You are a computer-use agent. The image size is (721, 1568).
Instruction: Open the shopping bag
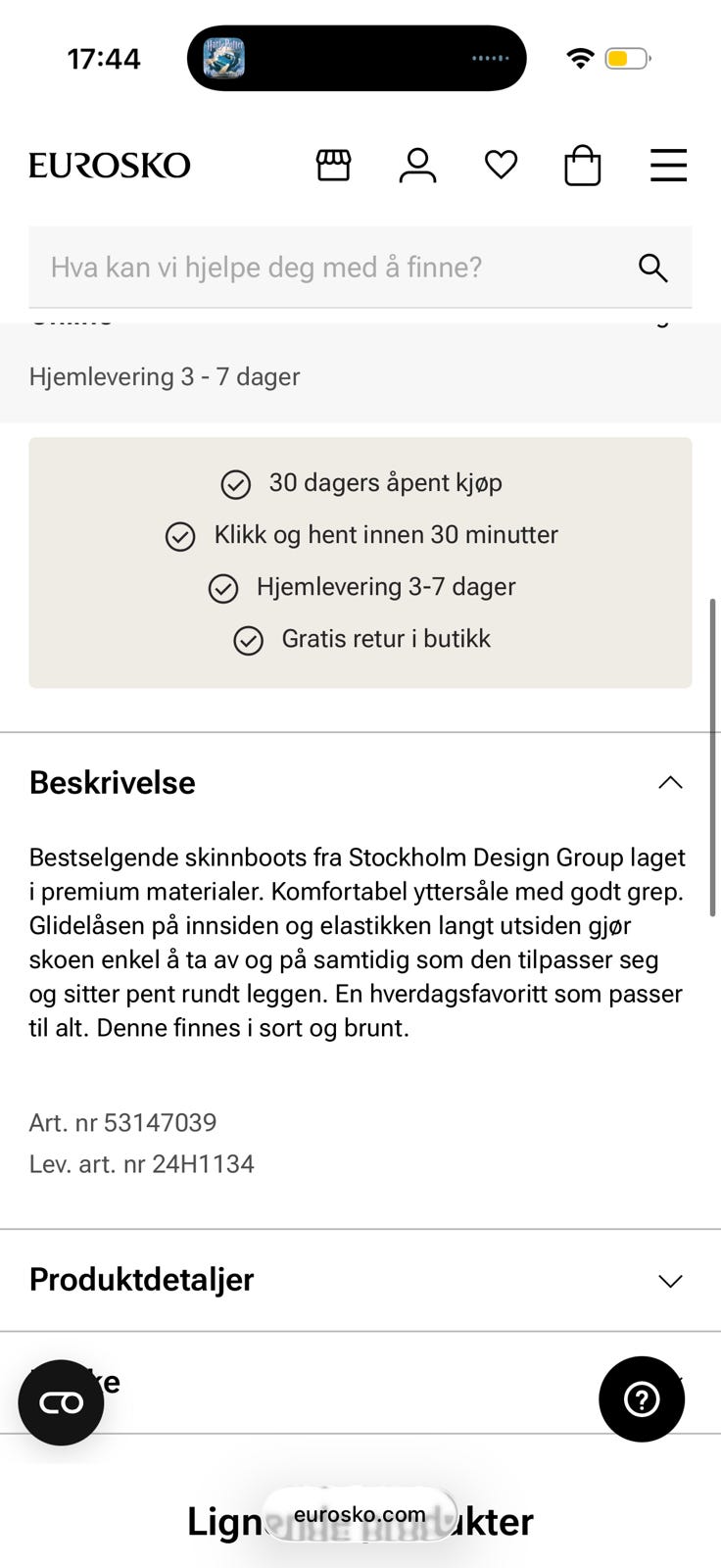coord(583,166)
